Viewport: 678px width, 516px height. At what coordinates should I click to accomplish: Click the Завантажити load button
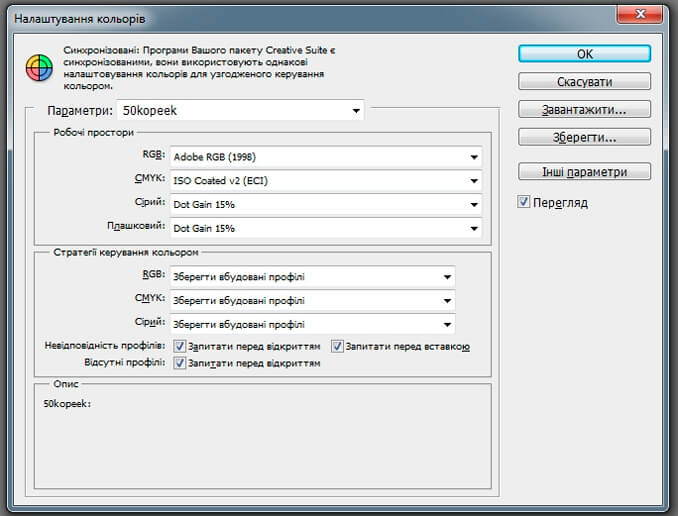pyautogui.click(x=585, y=109)
